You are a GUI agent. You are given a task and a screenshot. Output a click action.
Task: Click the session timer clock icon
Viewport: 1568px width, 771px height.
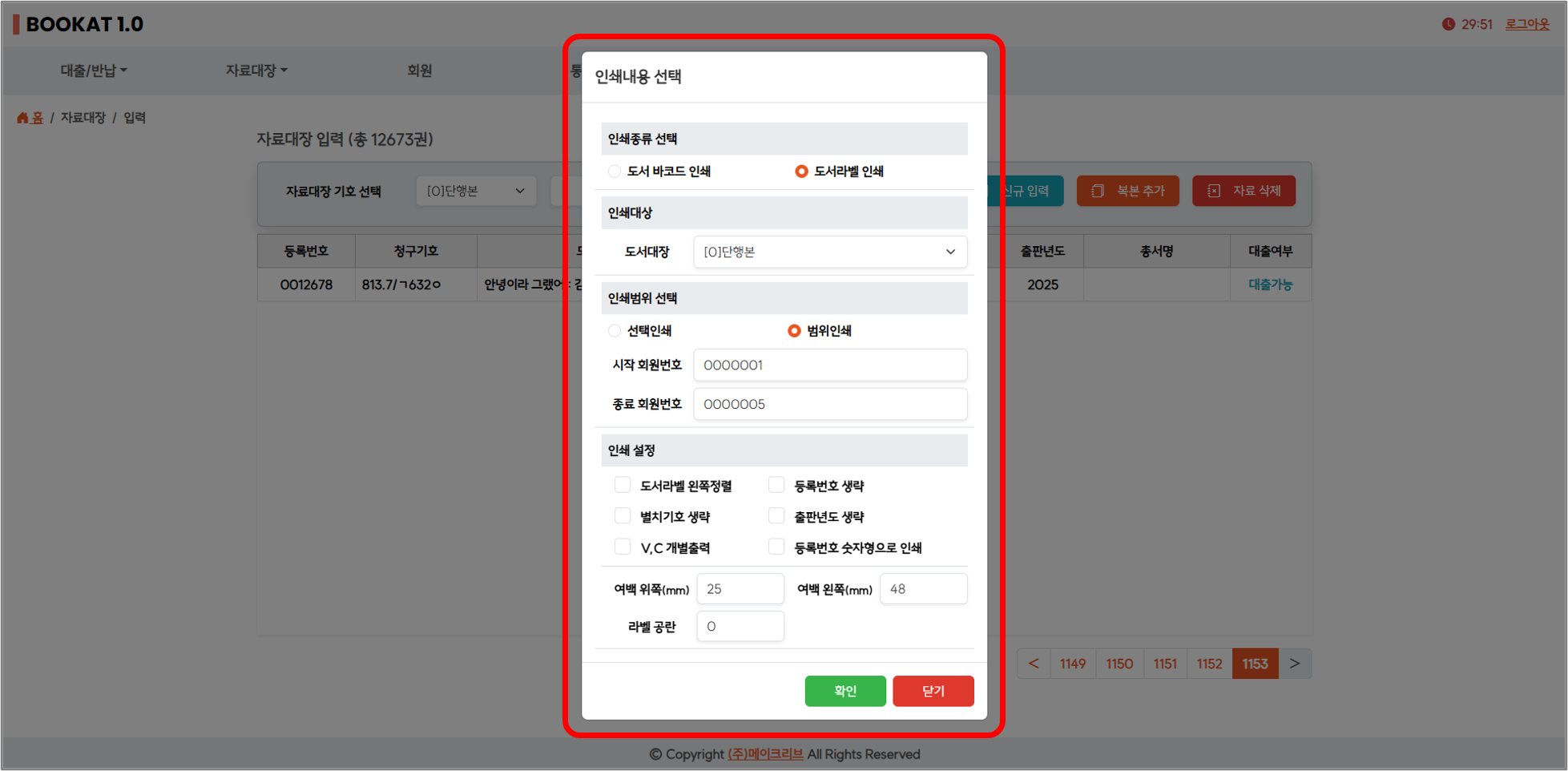tap(1448, 24)
